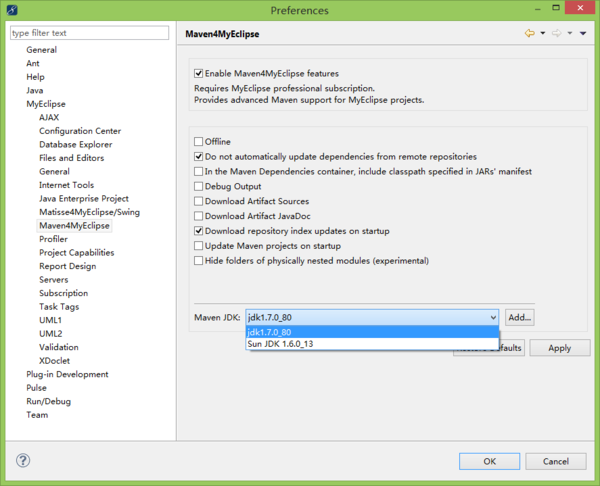Select the Help preference category

[x=35, y=77]
